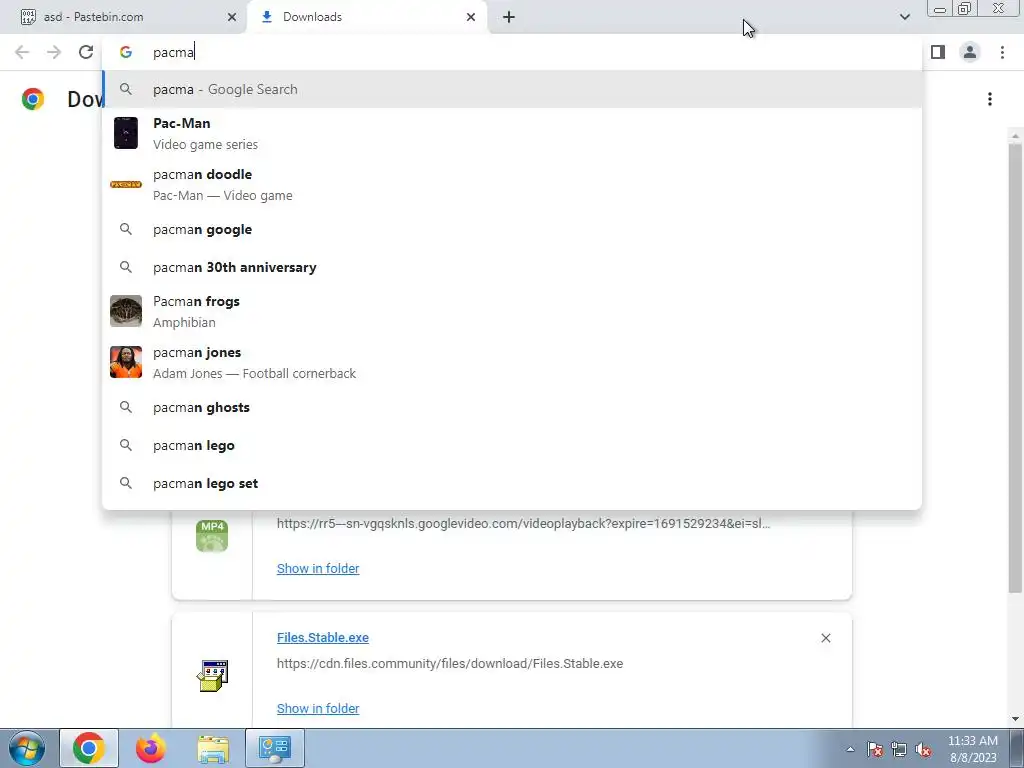Reload the page with the refresh icon

(x=86, y=52)
